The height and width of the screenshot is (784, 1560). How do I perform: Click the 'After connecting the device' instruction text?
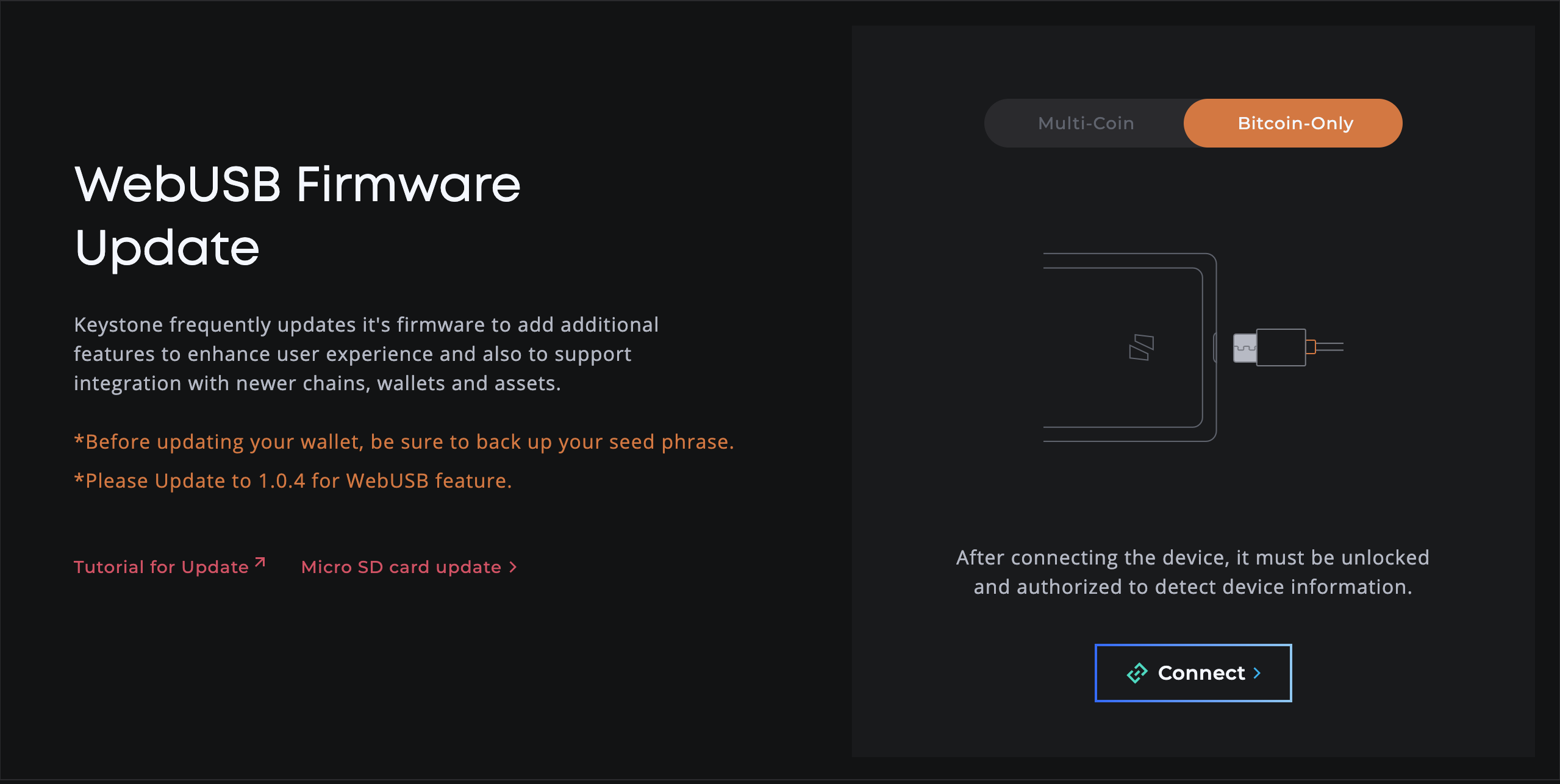click(x=1193, y=572)
